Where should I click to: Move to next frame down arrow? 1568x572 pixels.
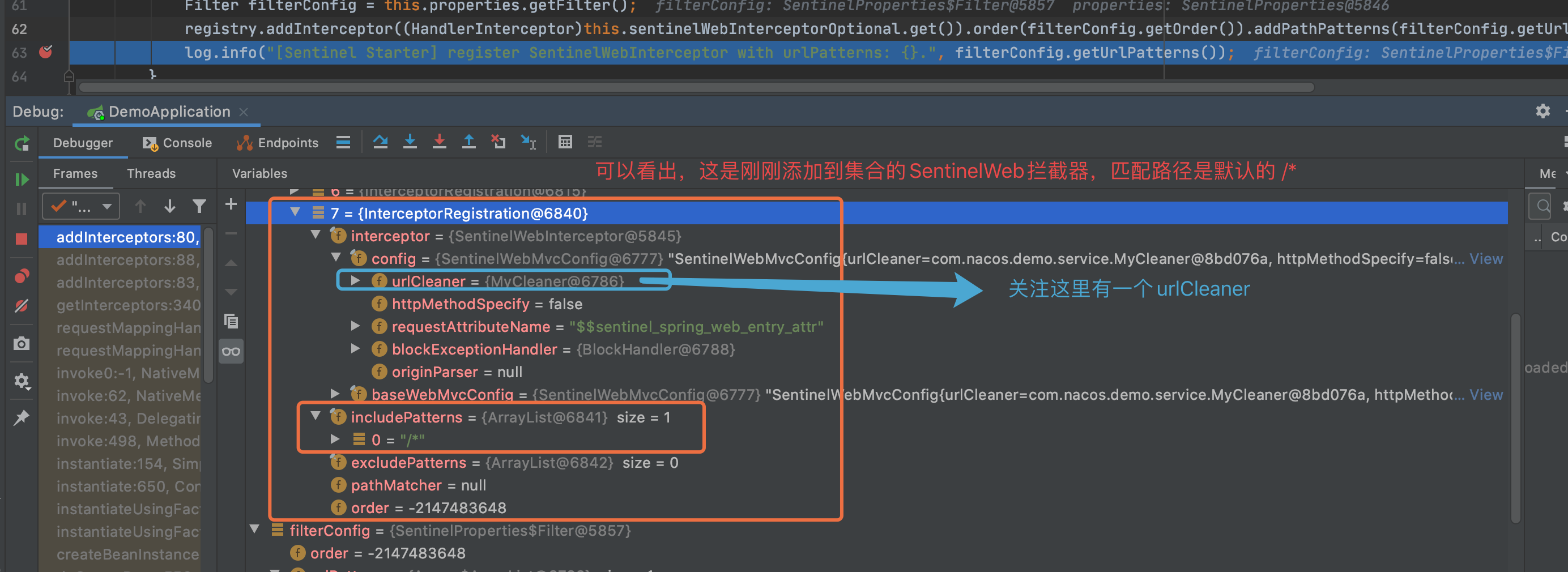click(x=170, y=207)
